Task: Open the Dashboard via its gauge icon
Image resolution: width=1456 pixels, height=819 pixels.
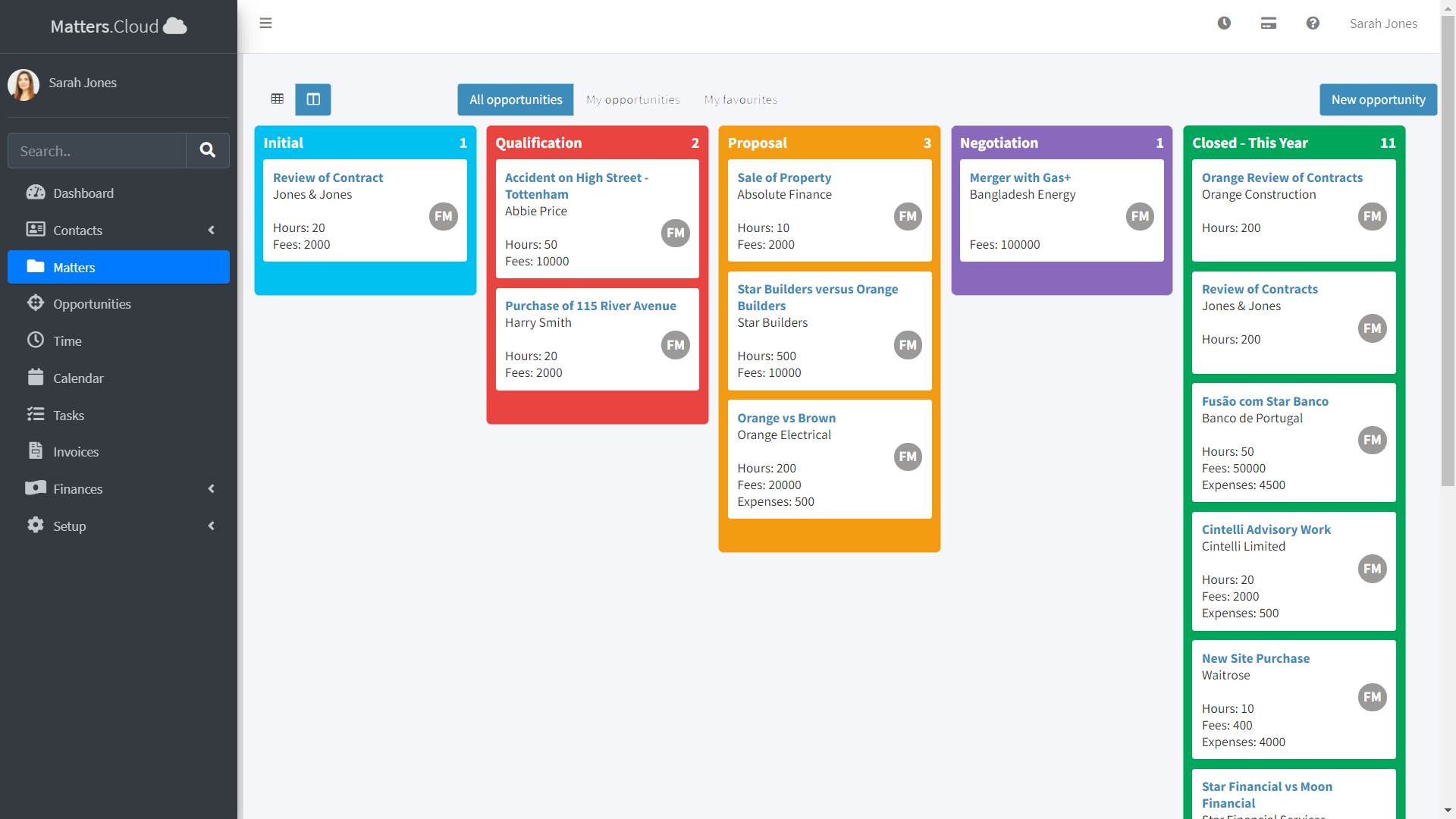Action: [x=36, y=193]
